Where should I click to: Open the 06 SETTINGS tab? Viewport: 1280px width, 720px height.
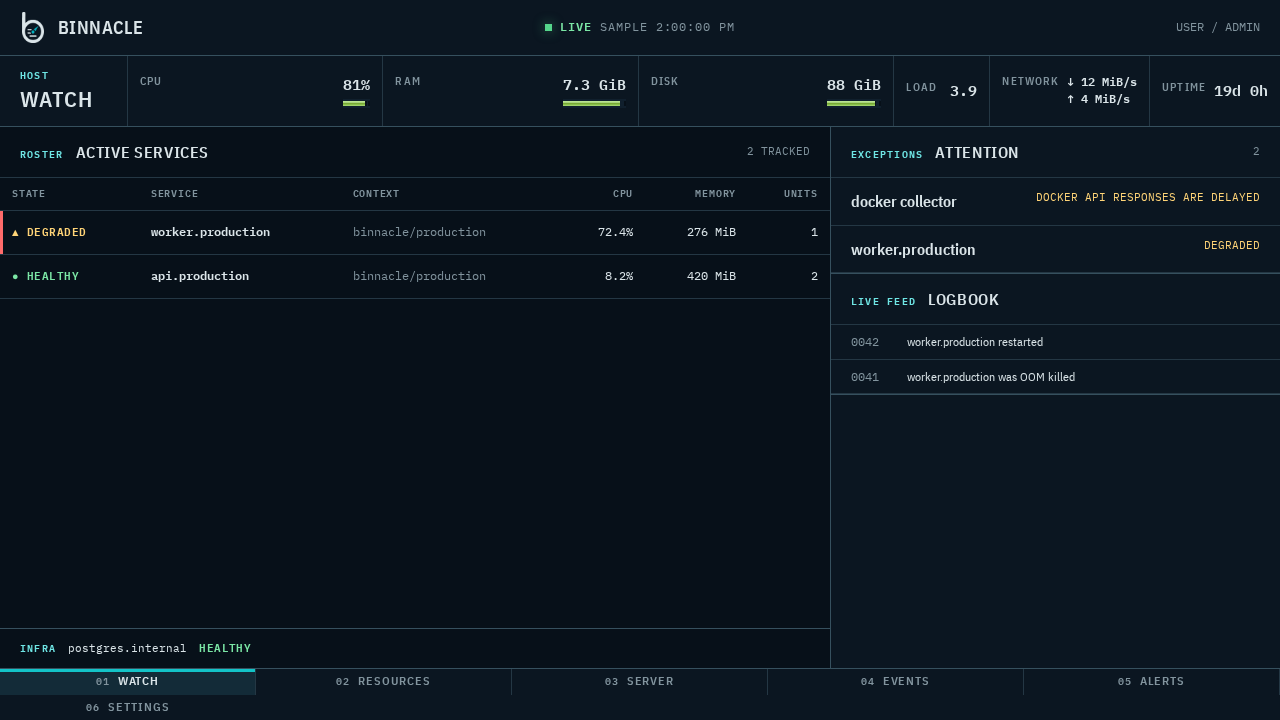pyautogui.click(x=127, y=708)
